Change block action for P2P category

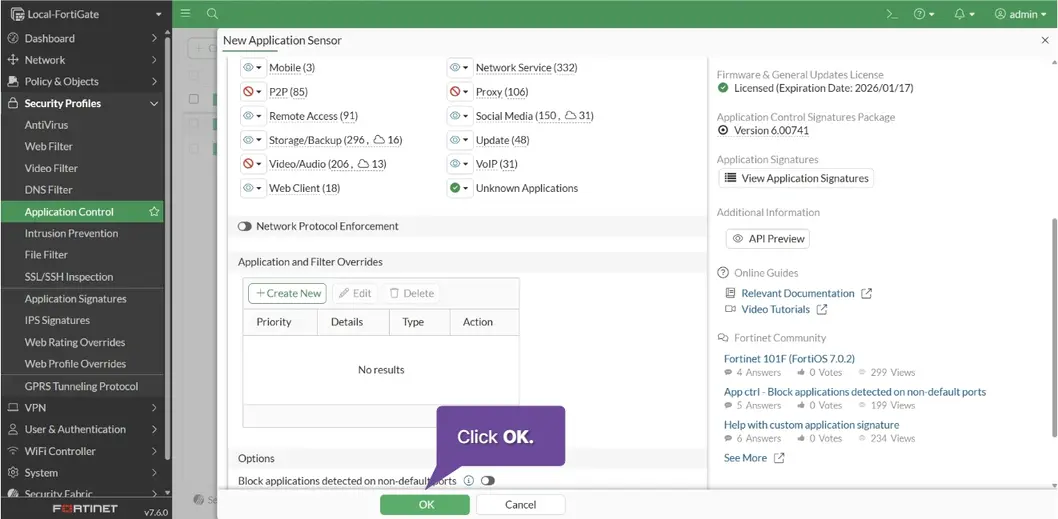pos(252,92)
